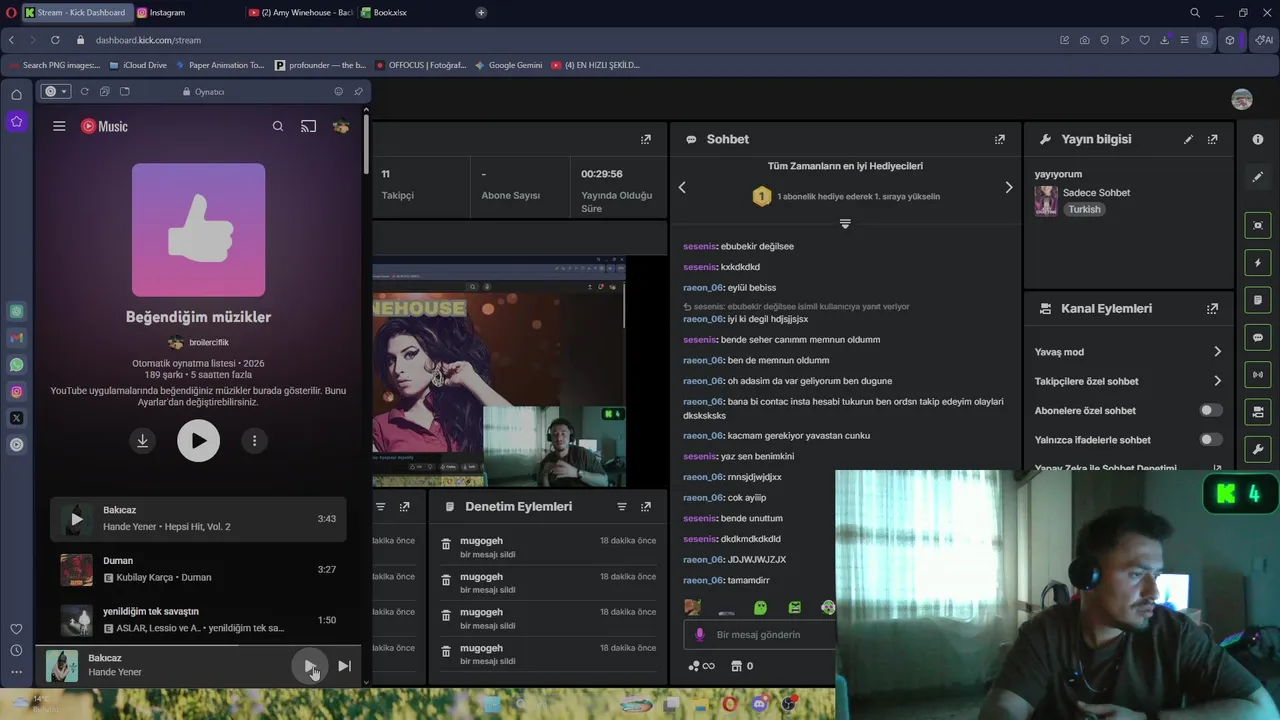
Task: Open the iCloud Drive bookmark
Action: click(x=139, y=65)
